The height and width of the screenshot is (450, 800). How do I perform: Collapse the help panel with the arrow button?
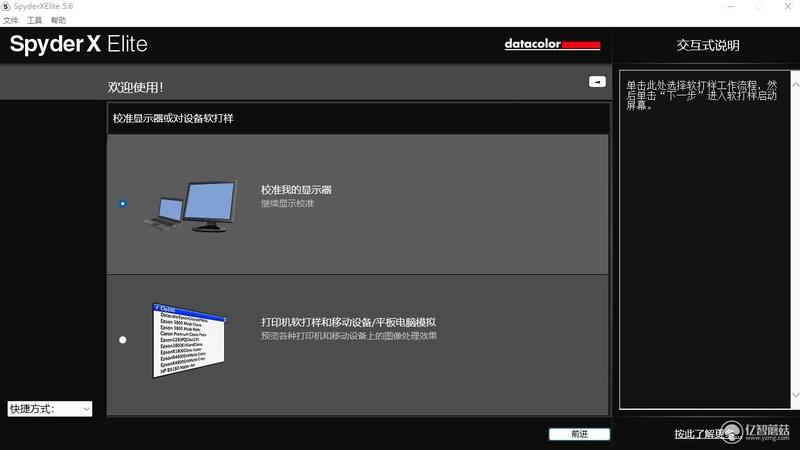click(x=597, y=82)
